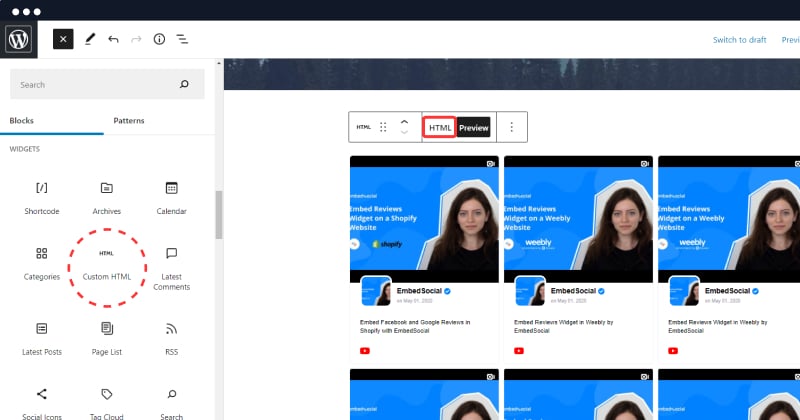Insert the Calendar block
The image size is (800, 420).
coord(171,199)
